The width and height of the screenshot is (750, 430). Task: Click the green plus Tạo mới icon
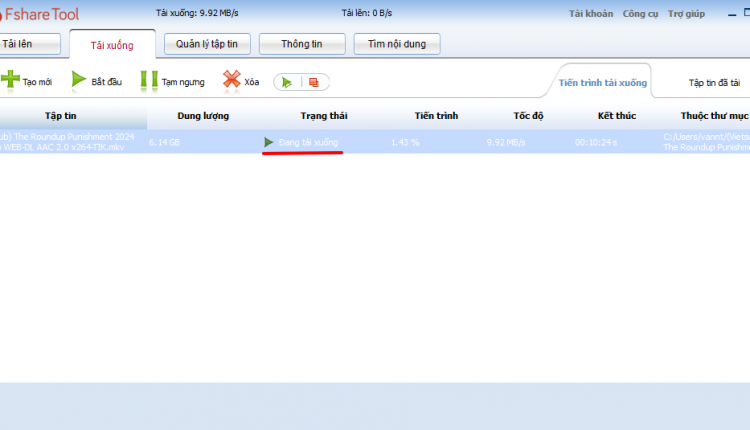[10, 79]
